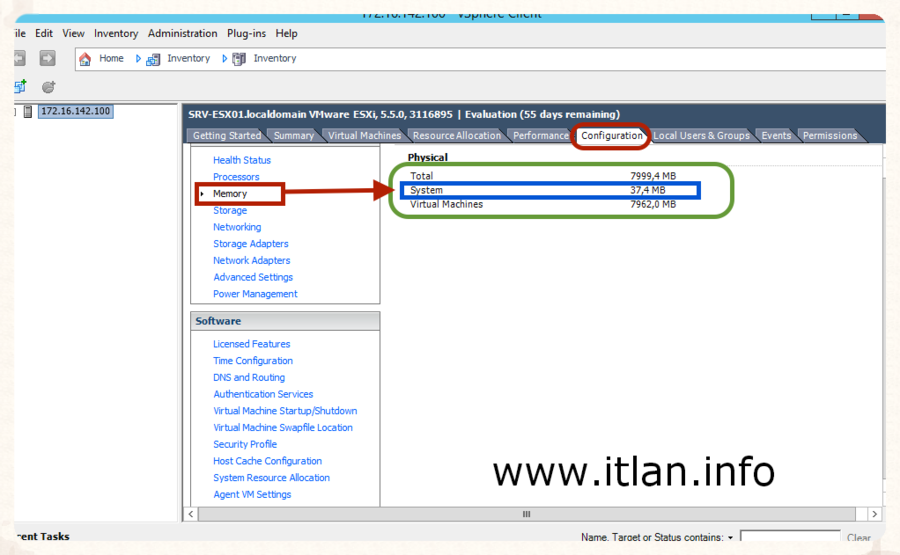Viewport: 900px width, 555px height.
Task: Click the forward navigation arrow button
Action: (47, 59)
